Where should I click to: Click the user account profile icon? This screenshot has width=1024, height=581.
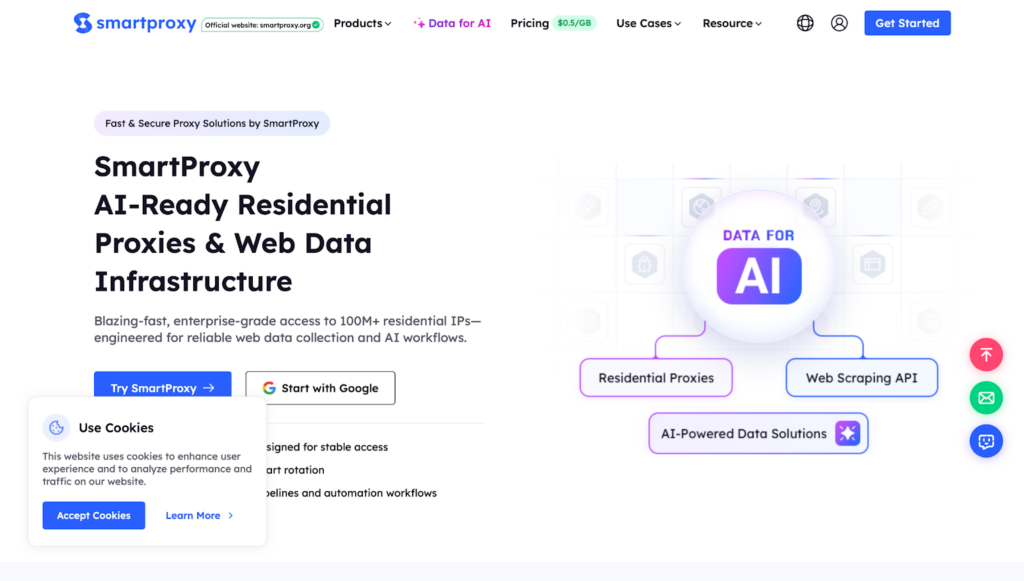click(839, 23)
